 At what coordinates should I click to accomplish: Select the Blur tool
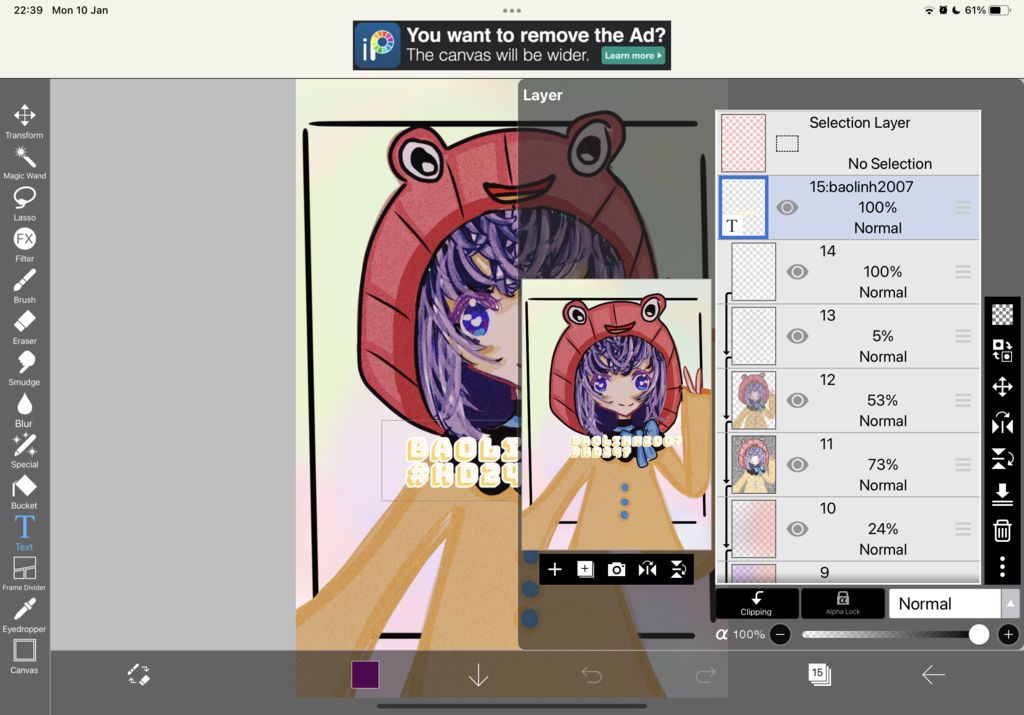click(24, 409)
